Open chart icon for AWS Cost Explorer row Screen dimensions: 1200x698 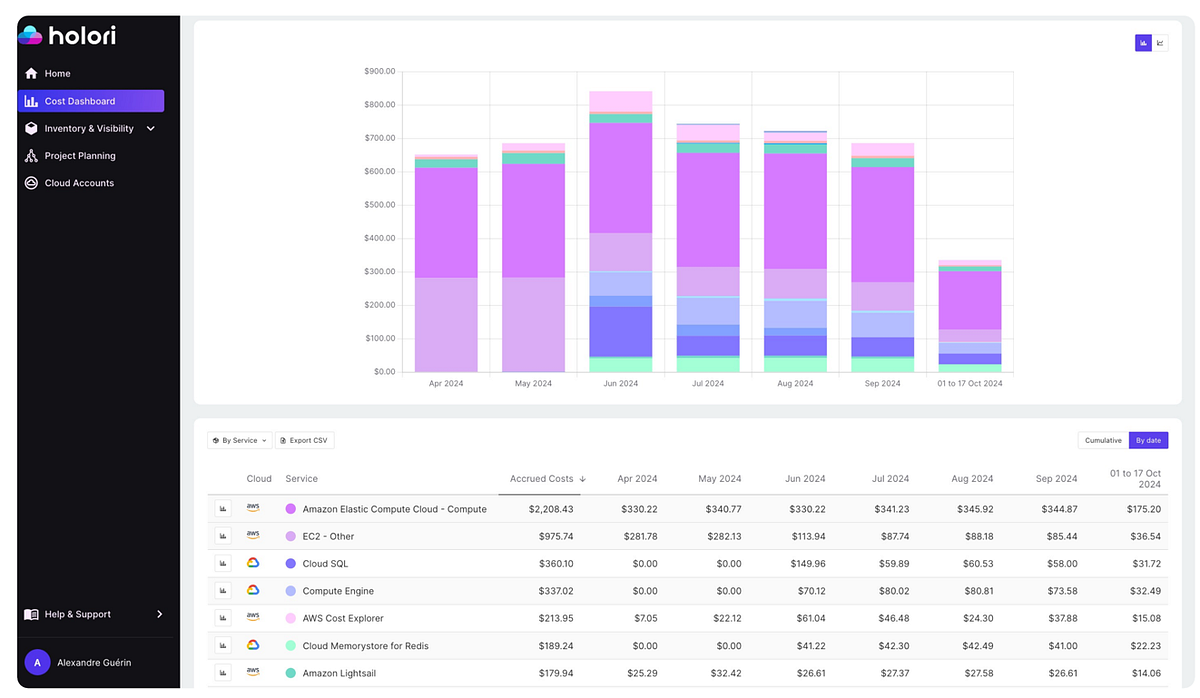tap(223, 618)
